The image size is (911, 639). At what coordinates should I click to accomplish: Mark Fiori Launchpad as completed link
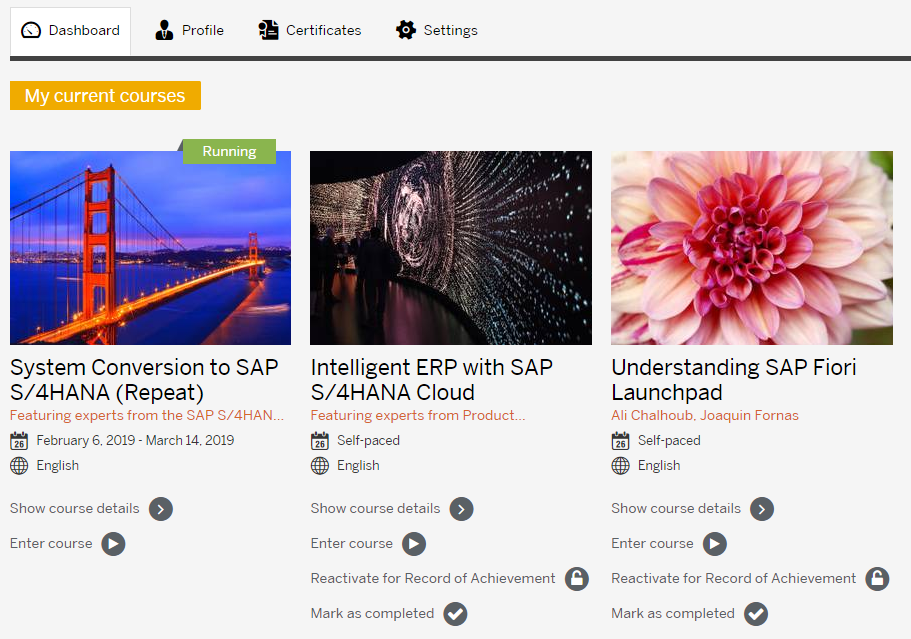[673, 613]
